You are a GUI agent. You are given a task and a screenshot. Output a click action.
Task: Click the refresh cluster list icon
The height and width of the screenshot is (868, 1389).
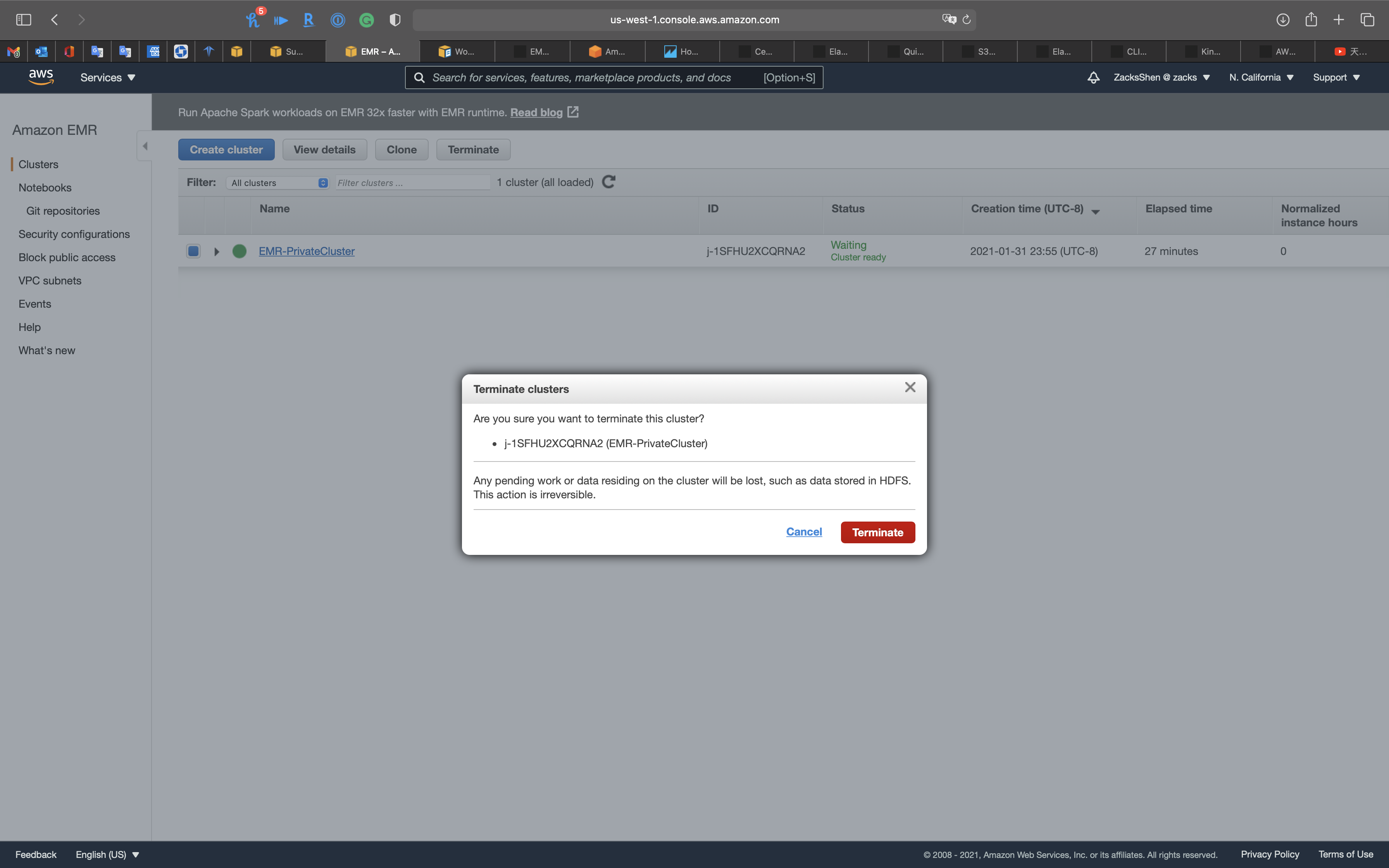[x=608, y=182]
